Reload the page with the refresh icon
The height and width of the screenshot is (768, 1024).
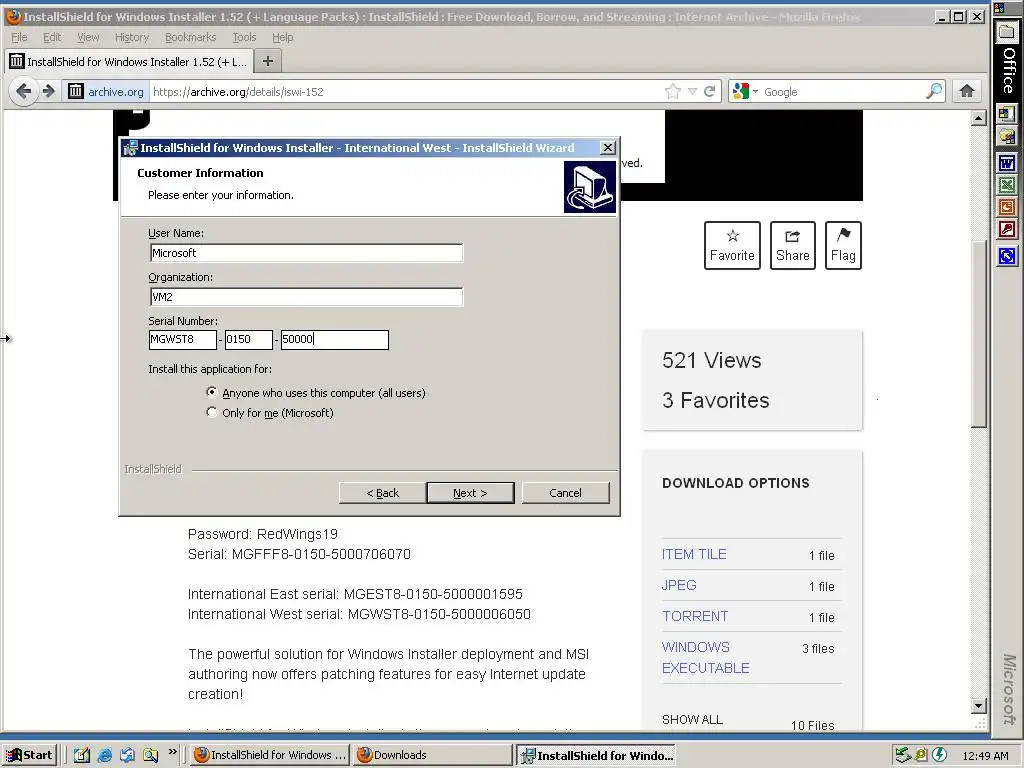click(710, 91)
